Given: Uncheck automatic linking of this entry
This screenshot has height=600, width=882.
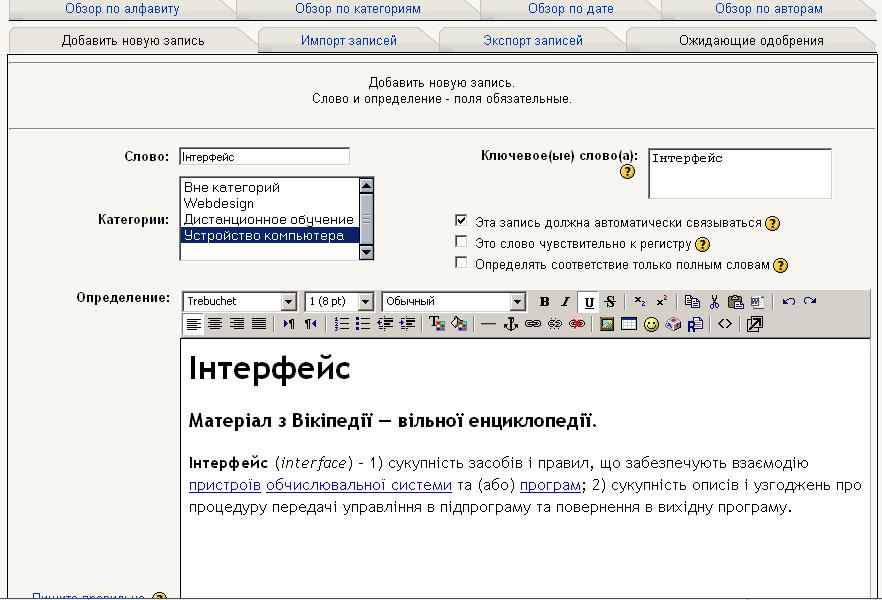Looking at the screenshot, I should point(461,220).
